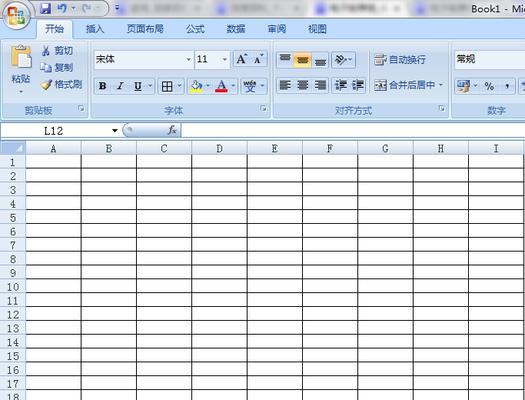Viewport: 525px width, 400px height.
Task: Click the decrease indent icon
Action: coord(341,86)
